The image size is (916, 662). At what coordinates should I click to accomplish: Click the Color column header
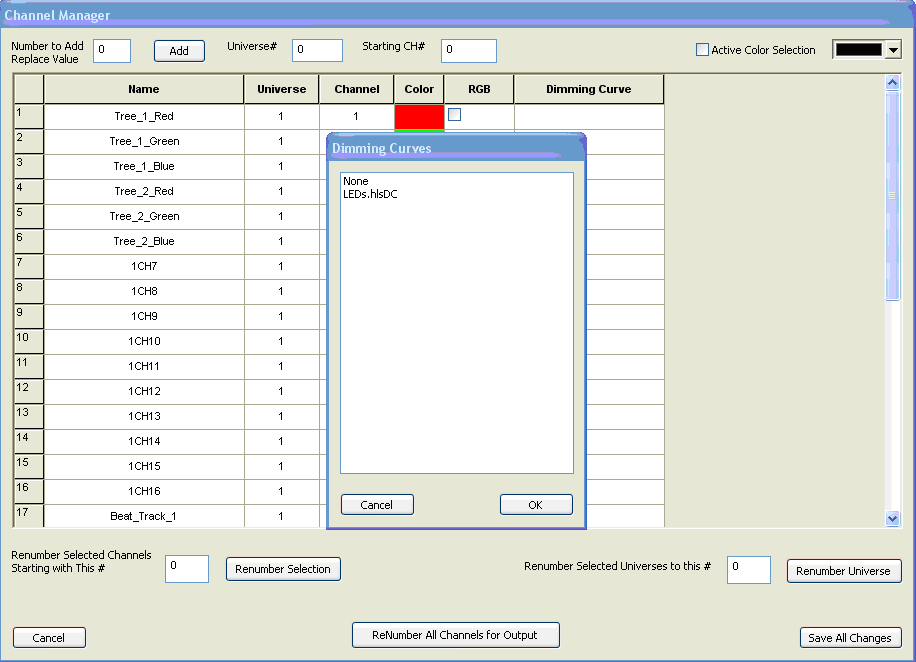419,89
